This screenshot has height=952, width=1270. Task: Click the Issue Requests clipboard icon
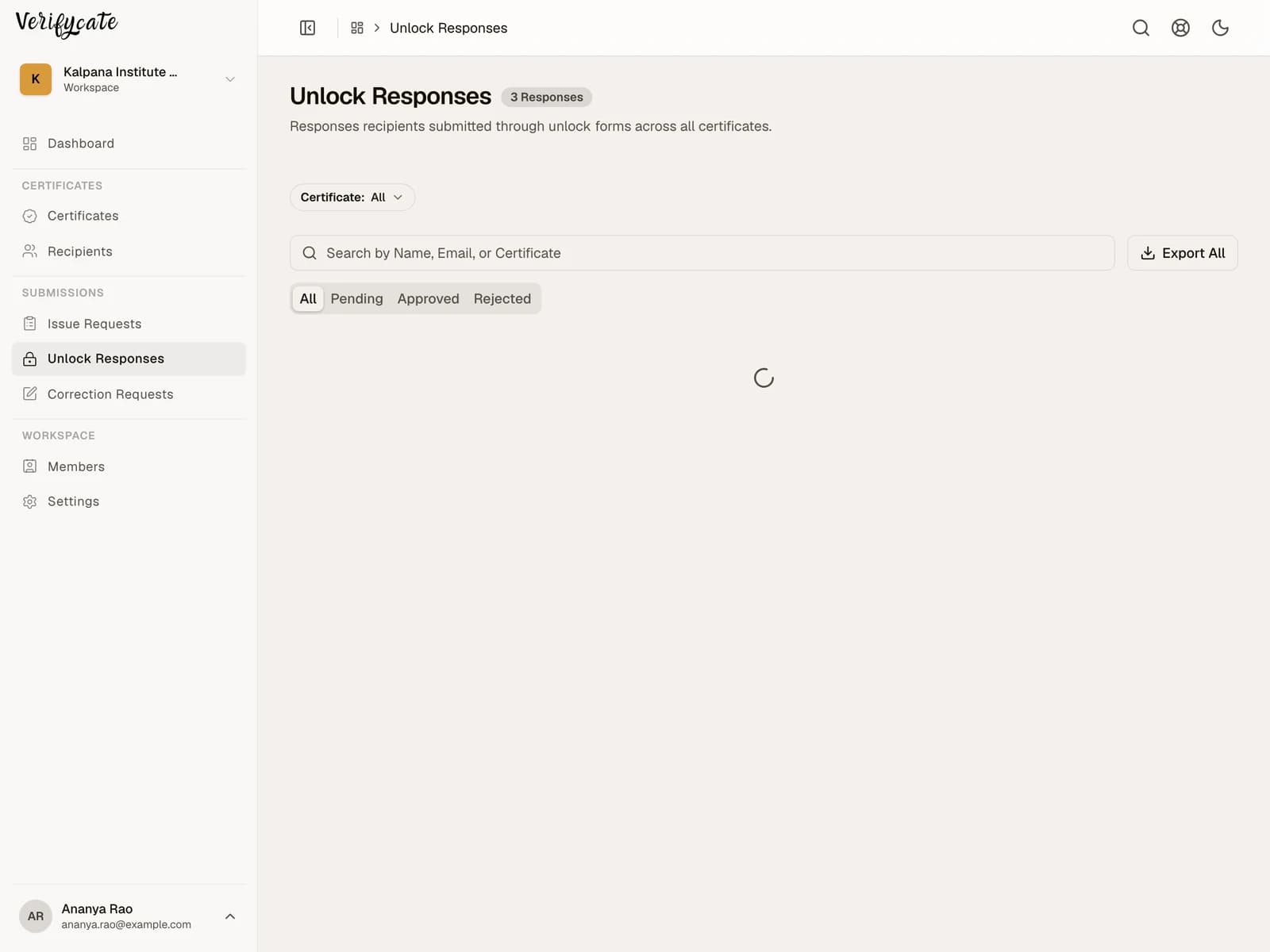tap(30, 324)
